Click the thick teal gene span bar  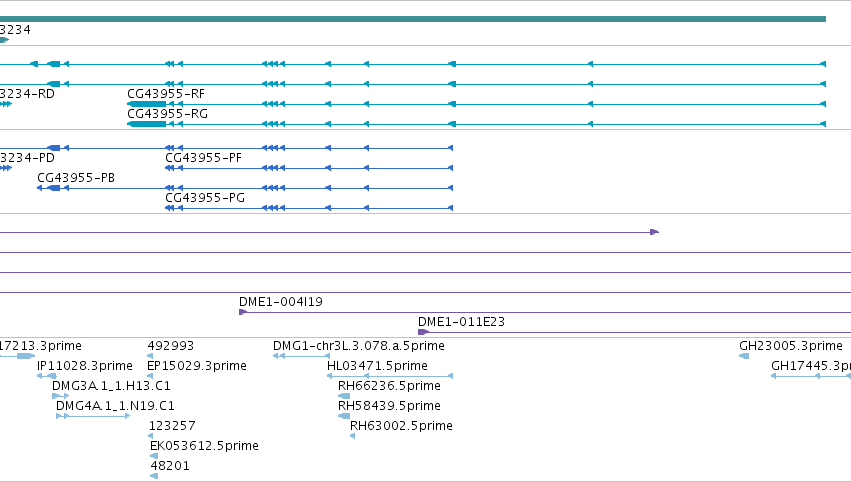click(412, 19)
